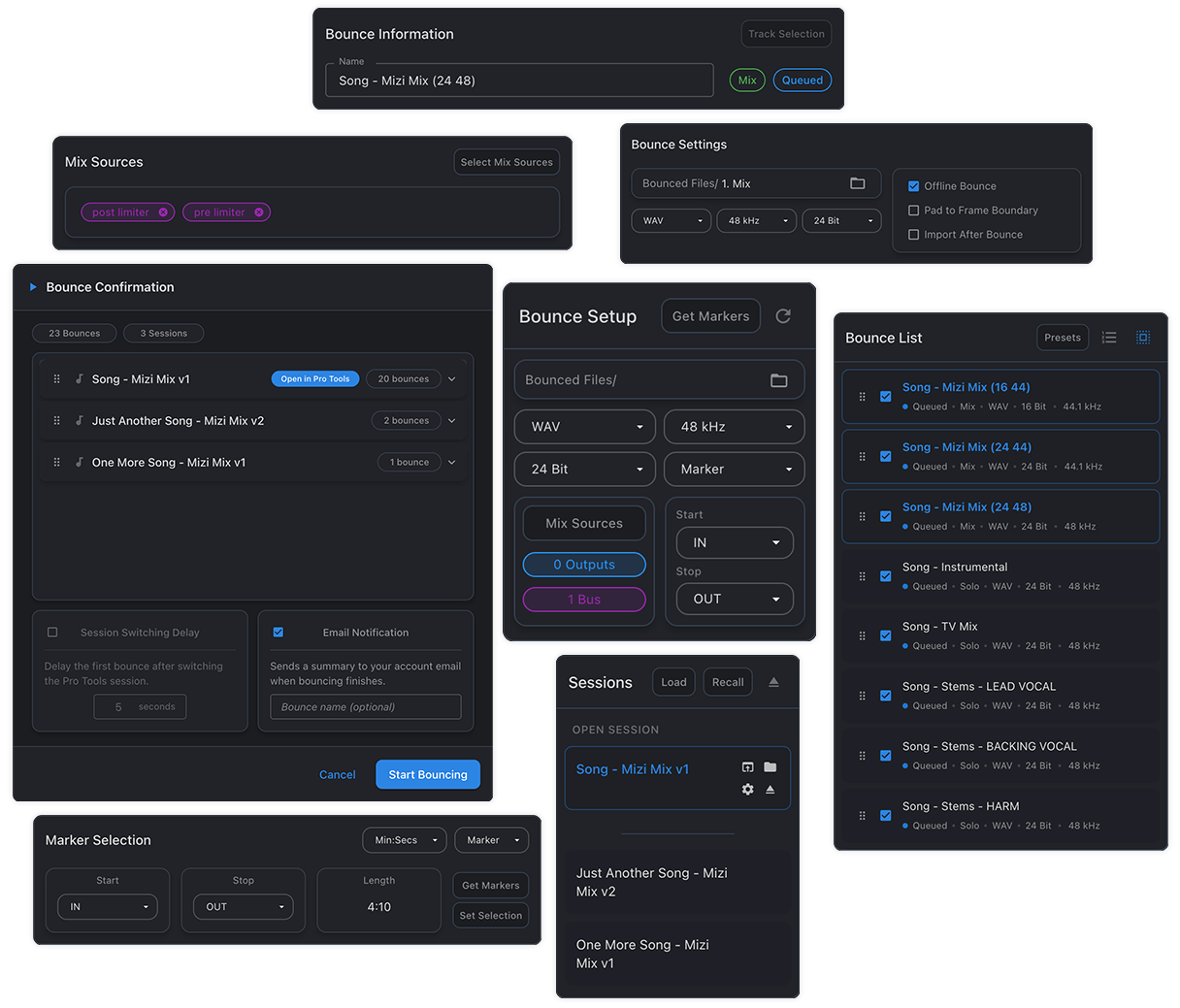Click drag handle of Song - Mizi Mix (16 44)
The height and width of the screenshot is (1008, 1180).
coord(862,397)
